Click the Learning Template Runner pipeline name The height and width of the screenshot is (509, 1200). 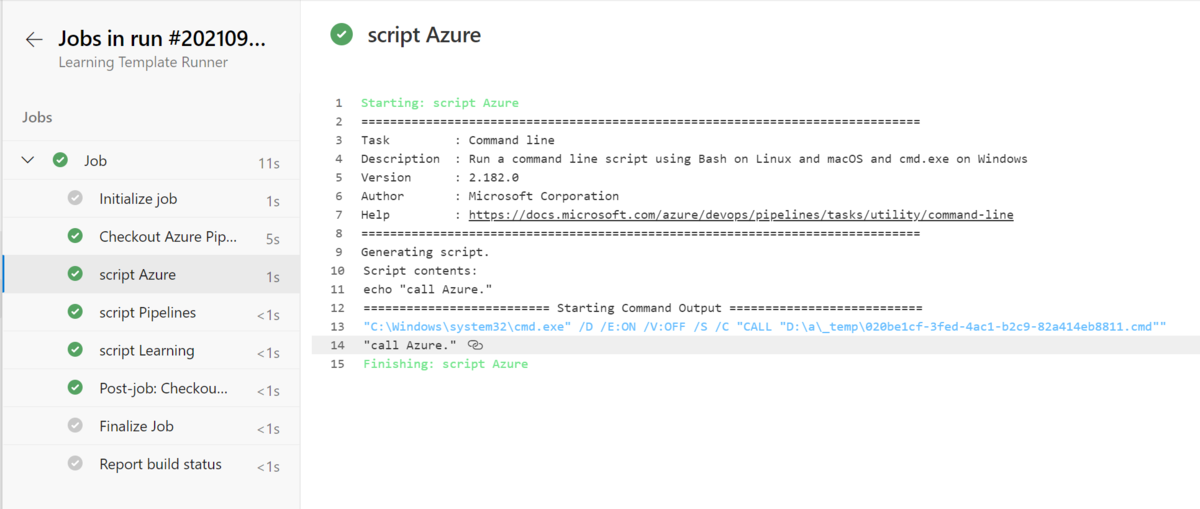(143, 62)
